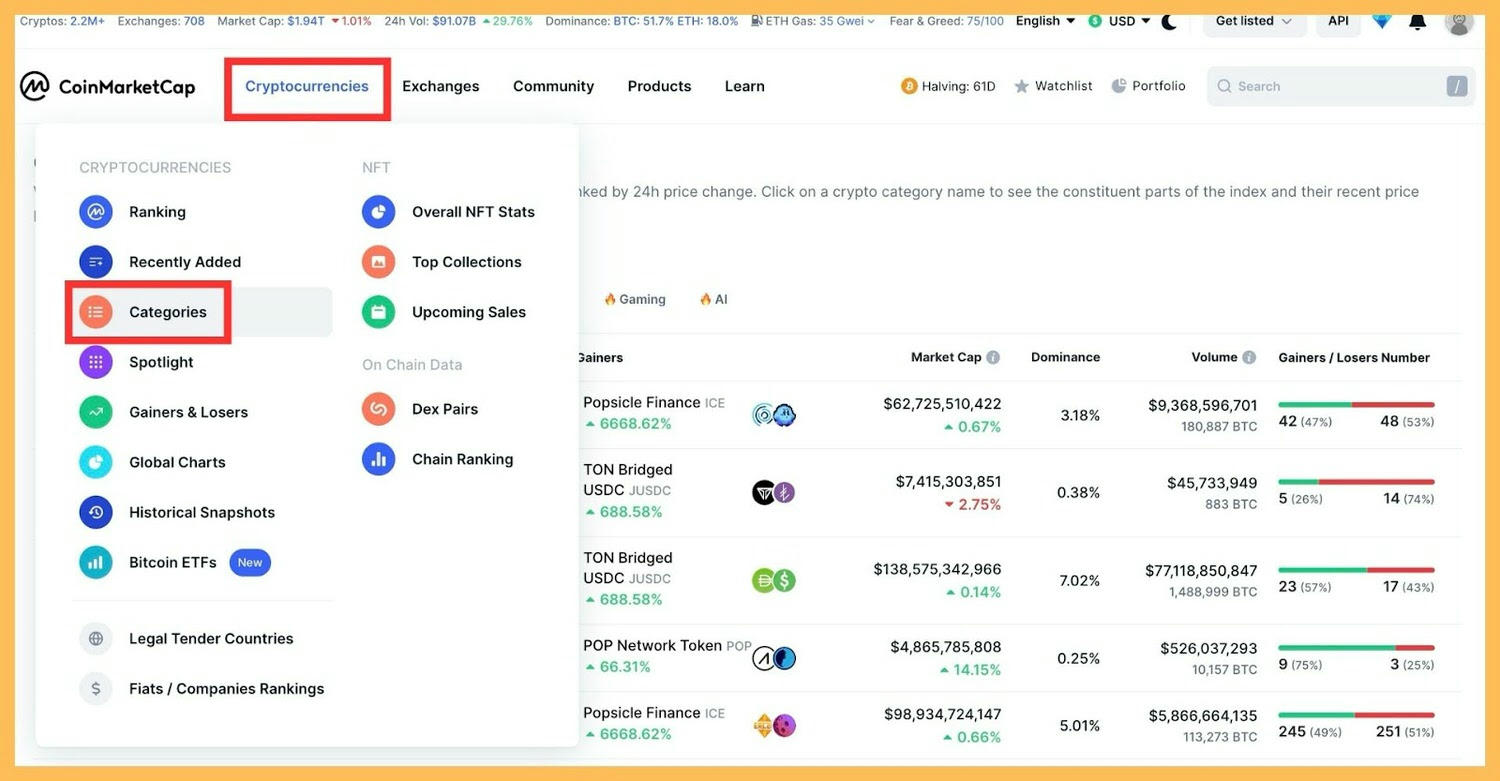Click the New badge beside Bitcoin ETFs
The image size is (1500, 781).
pos(250,562)
